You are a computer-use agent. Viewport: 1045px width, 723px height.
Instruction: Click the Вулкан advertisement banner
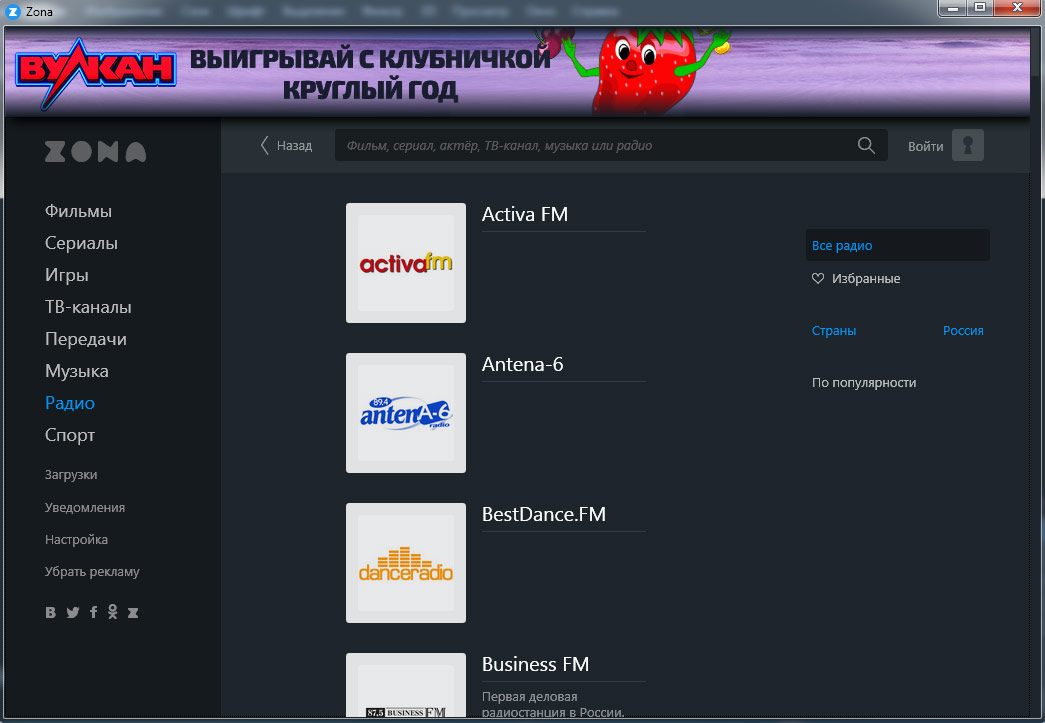point(517,72)
